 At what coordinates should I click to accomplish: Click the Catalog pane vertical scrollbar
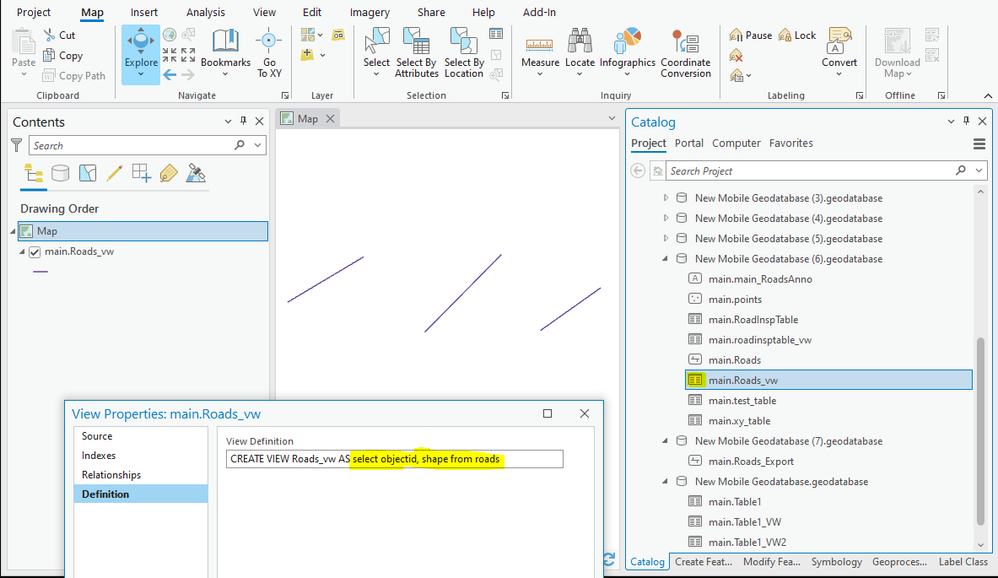tap(980, 430)
